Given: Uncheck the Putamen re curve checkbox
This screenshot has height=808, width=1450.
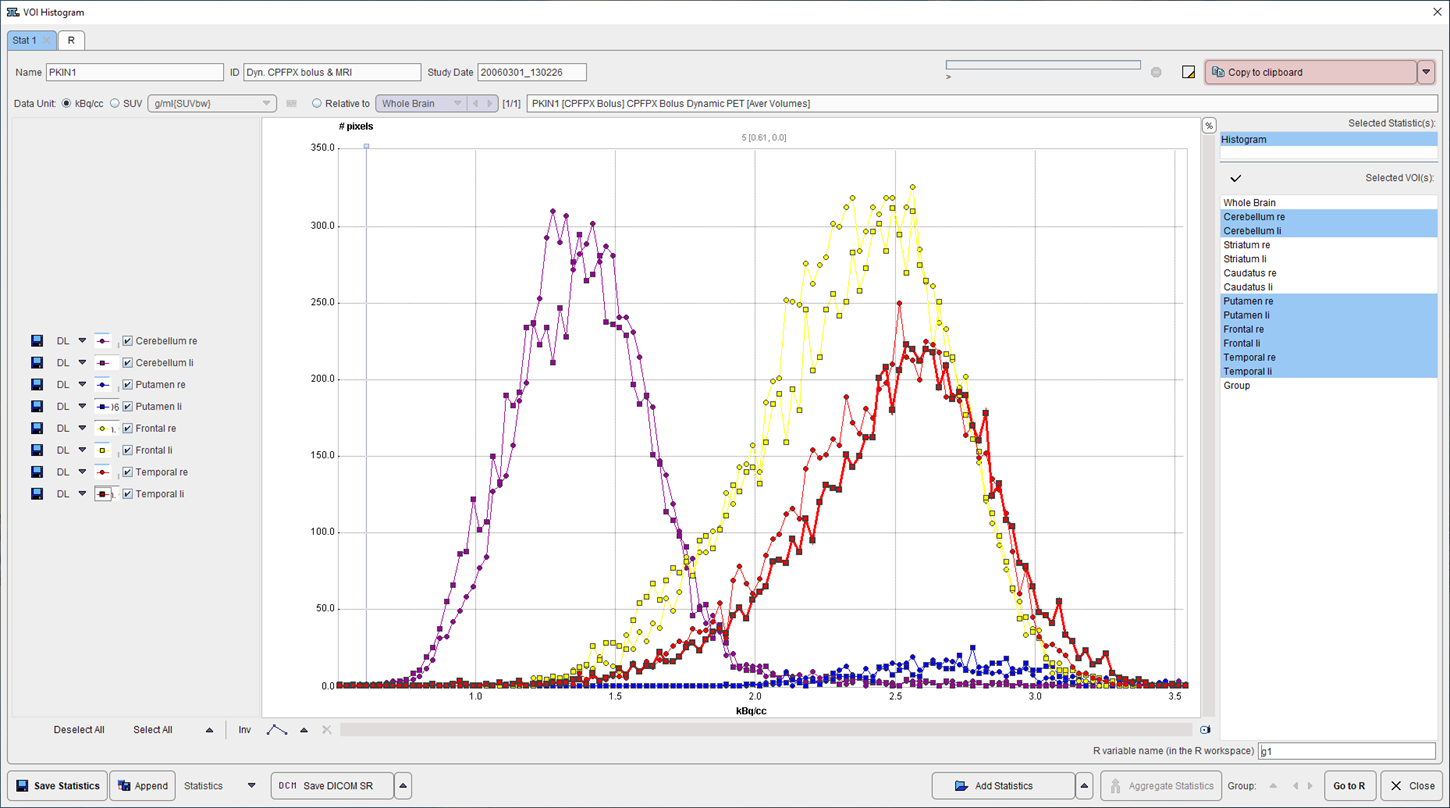Looking at the screenshot, I should (127, 385).
